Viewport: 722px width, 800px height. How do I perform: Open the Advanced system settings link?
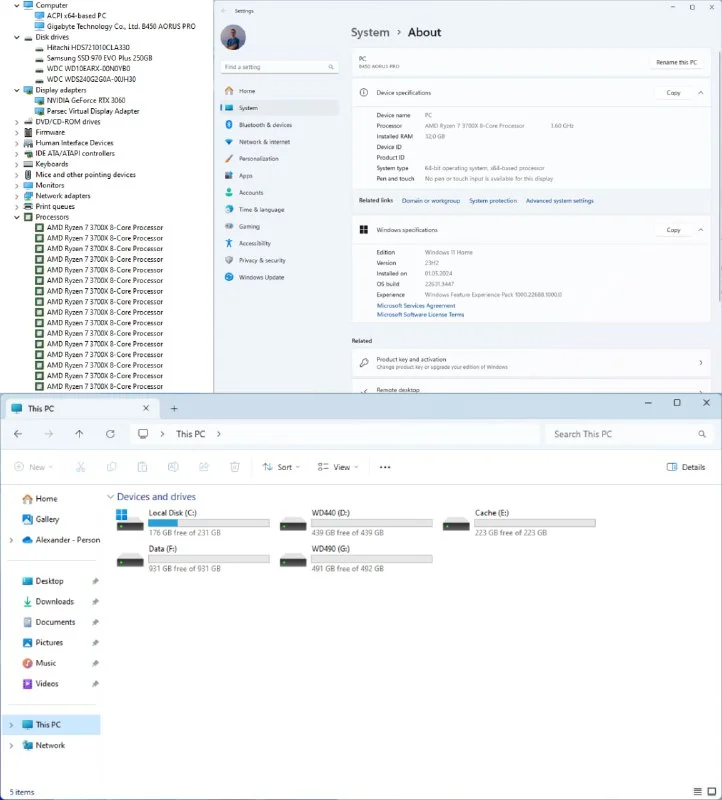pyautogui.click(x=559, y=201)
